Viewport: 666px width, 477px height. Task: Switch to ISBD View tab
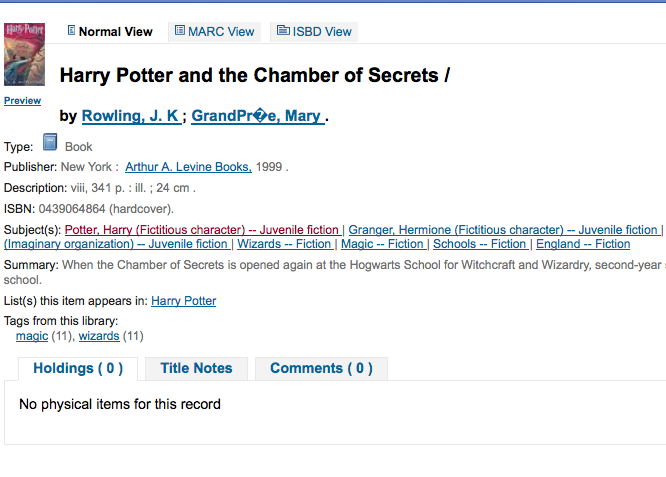[321, 32]
